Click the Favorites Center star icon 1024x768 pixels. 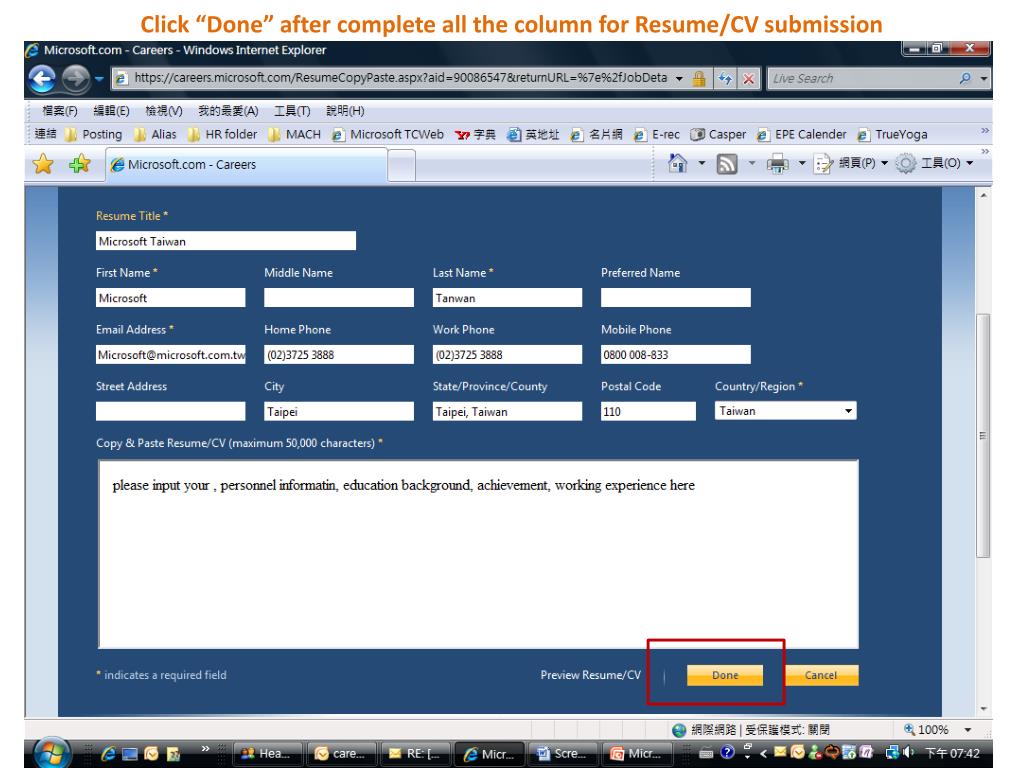43,164
